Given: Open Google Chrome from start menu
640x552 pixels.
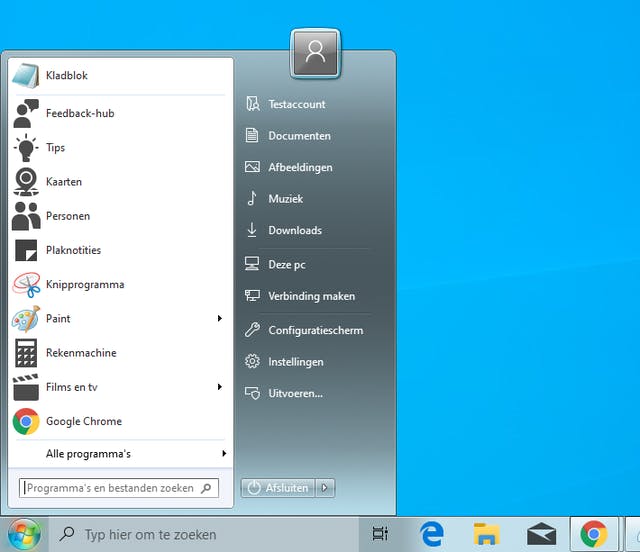Looking at the screenshot, I should 83,421.
